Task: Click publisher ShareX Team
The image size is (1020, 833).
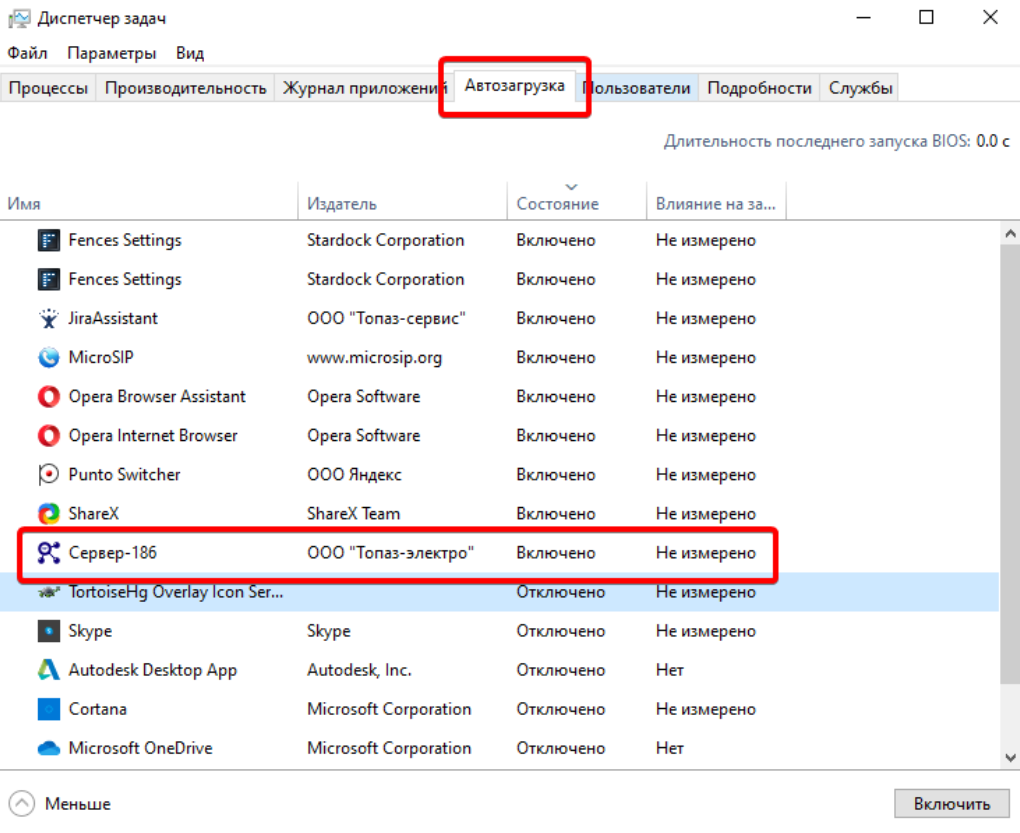Action: point(353,514)
